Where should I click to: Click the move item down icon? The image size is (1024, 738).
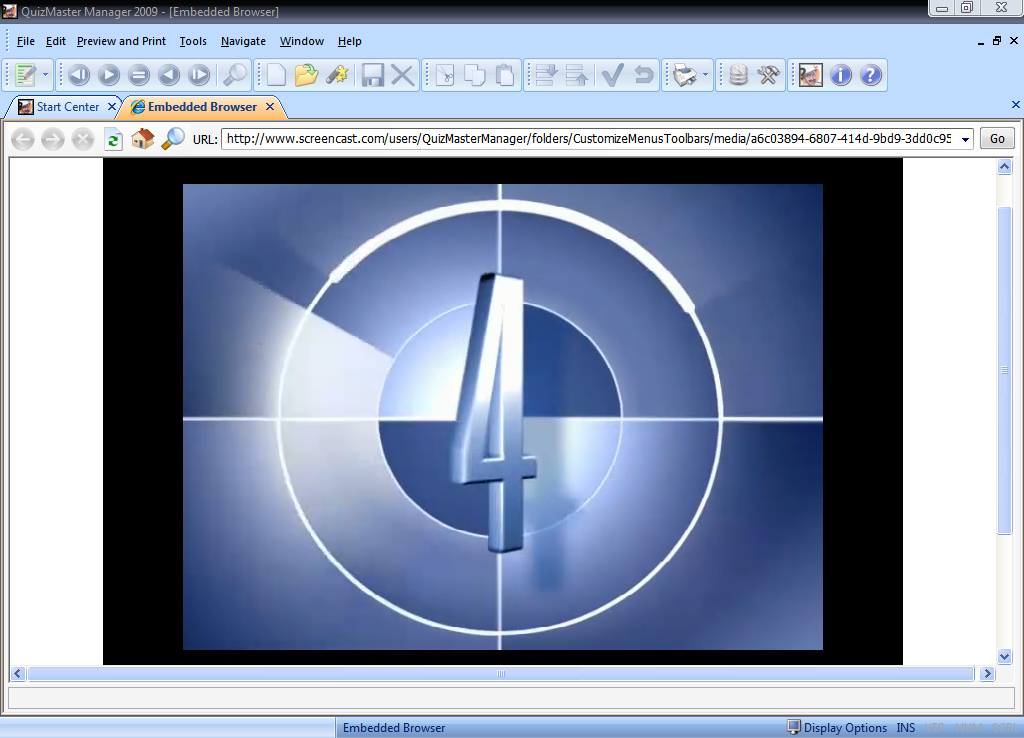[546, 75]
